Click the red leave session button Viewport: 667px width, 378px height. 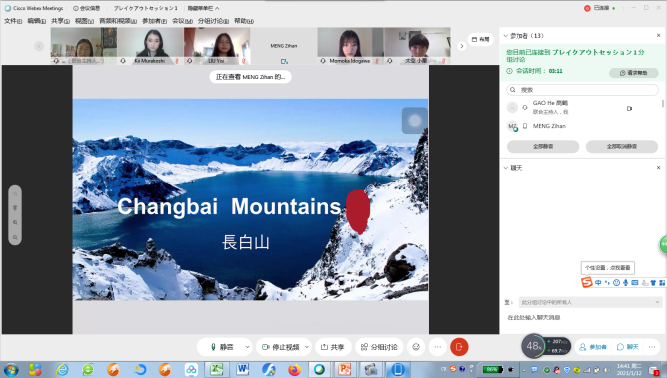459,347
